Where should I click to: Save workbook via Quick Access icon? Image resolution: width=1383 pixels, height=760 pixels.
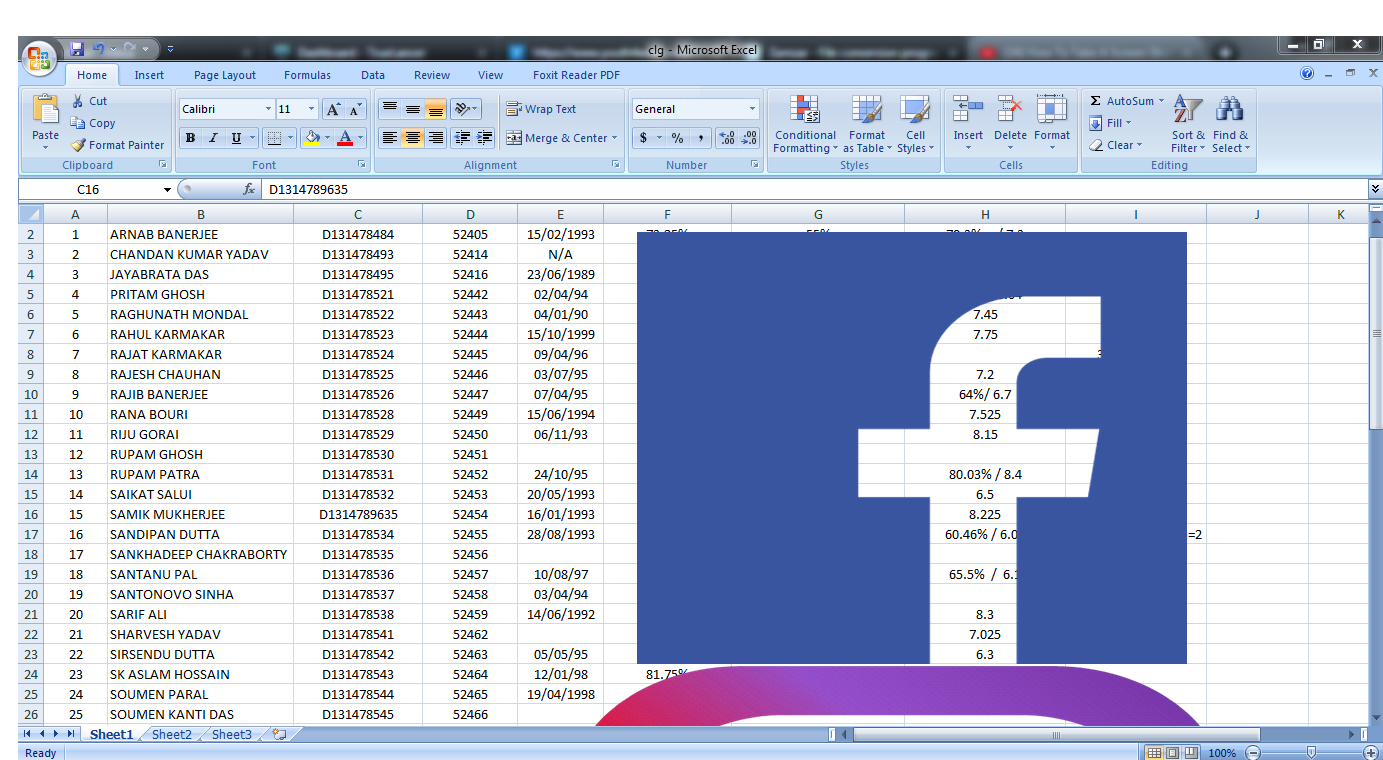click(x=77, y=48)
